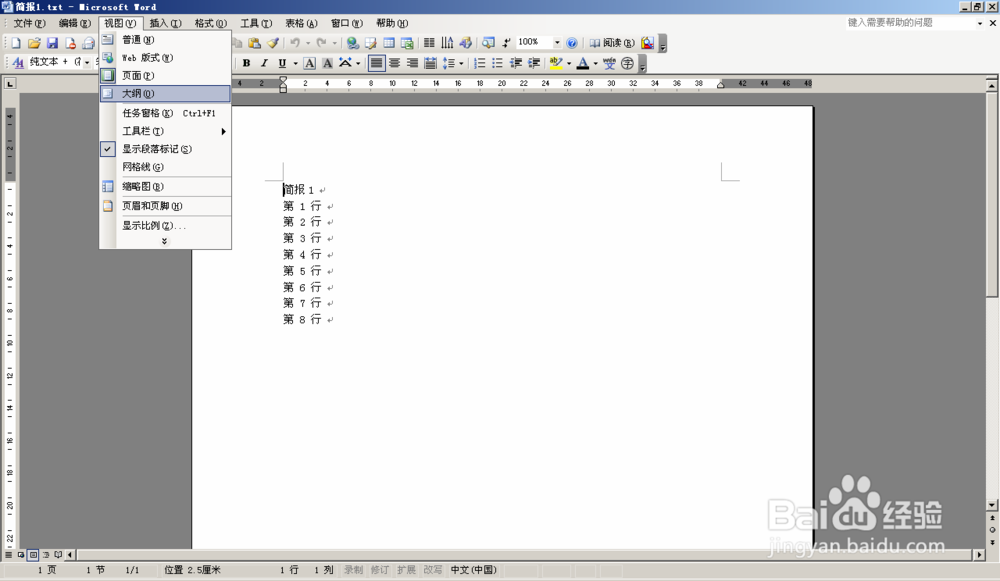Apply numbered list formatting
This screenshot has height=581, width=1000.
pos(480,63)
